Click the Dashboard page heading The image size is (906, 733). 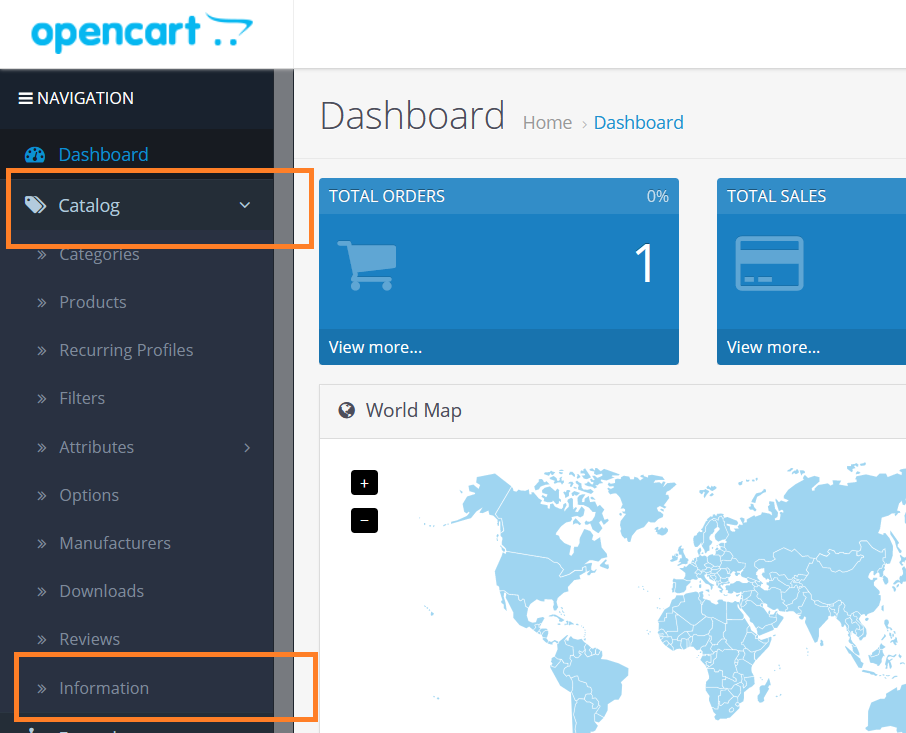pos(413,116)
